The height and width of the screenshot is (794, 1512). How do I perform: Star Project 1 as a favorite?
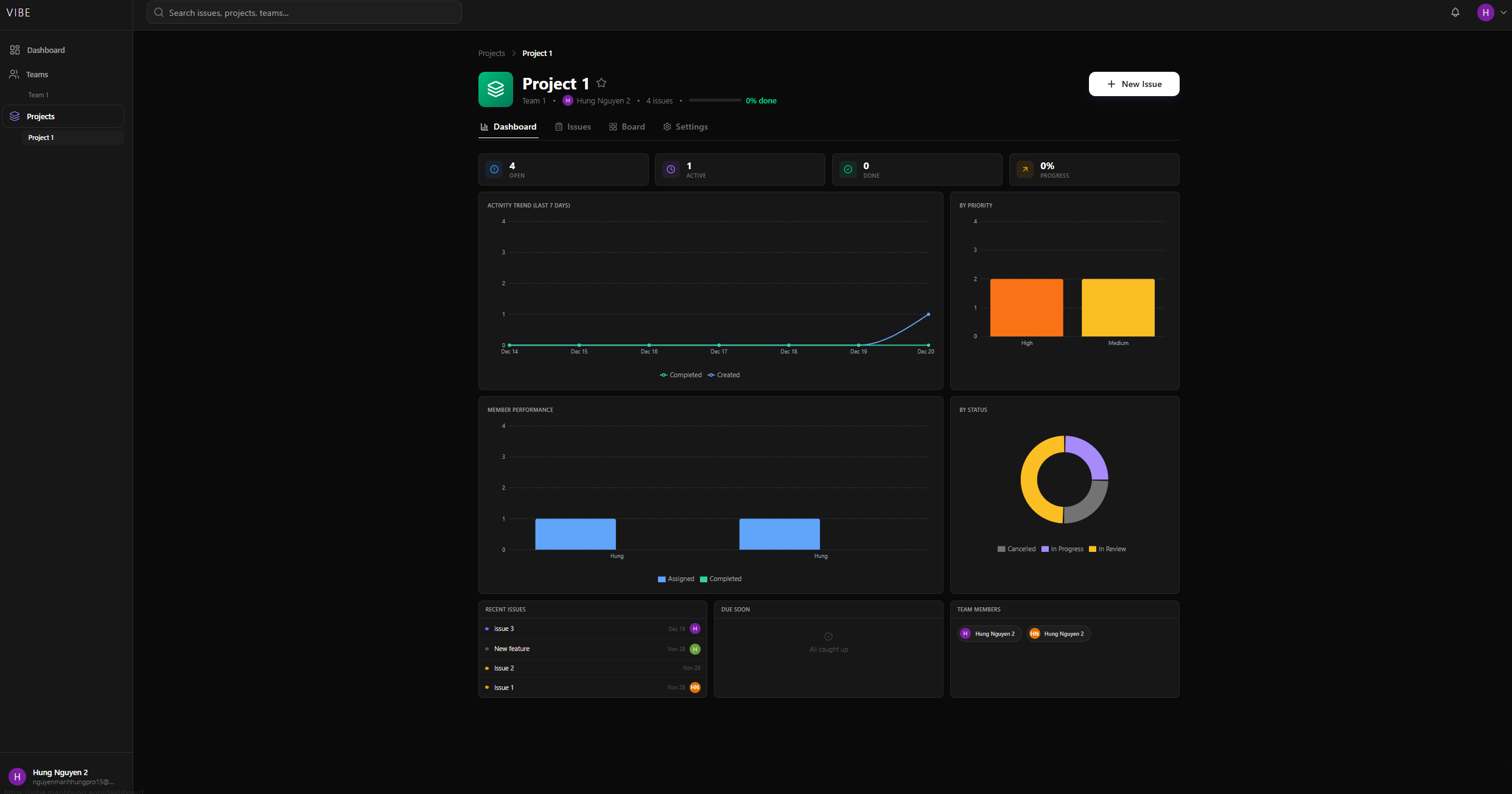click(601, 83)
